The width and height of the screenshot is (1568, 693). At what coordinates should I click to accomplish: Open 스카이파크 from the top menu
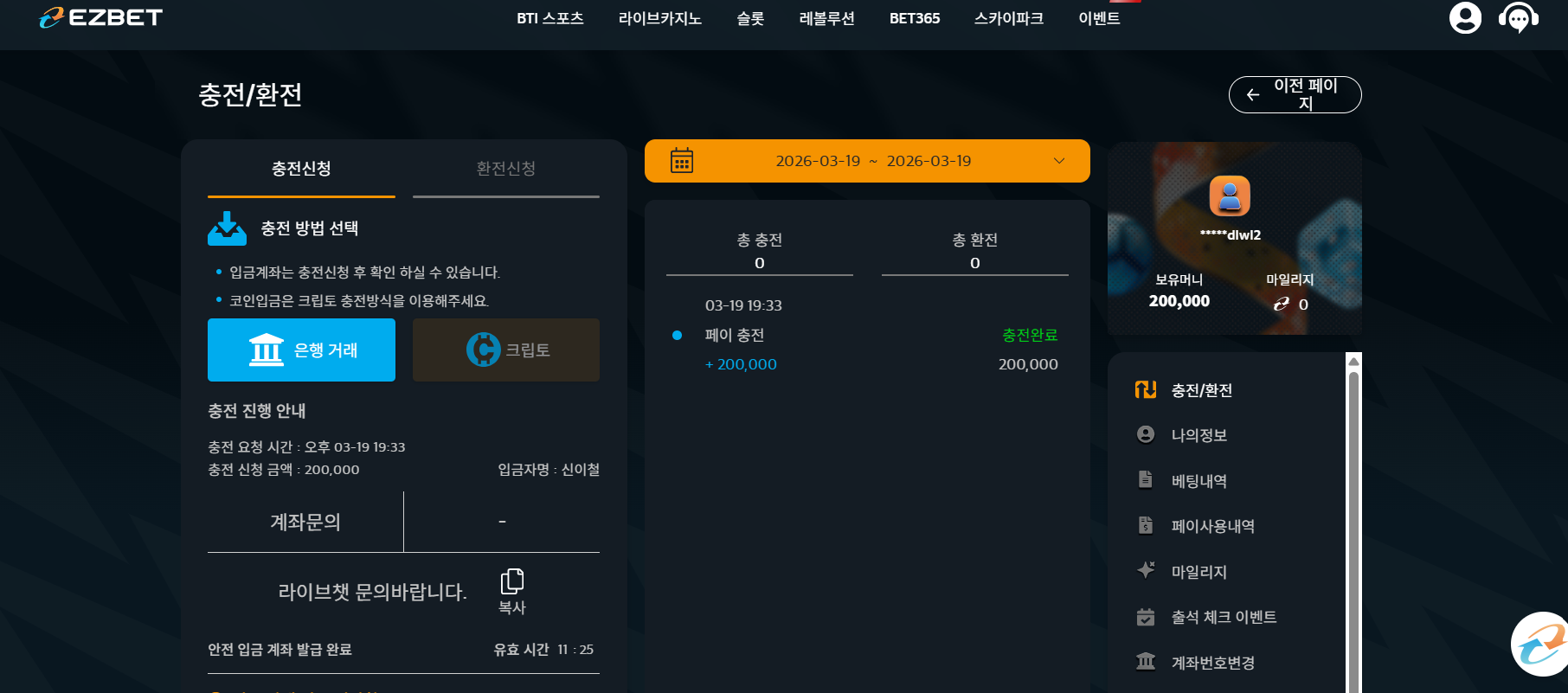click(x=1009, y=18)
